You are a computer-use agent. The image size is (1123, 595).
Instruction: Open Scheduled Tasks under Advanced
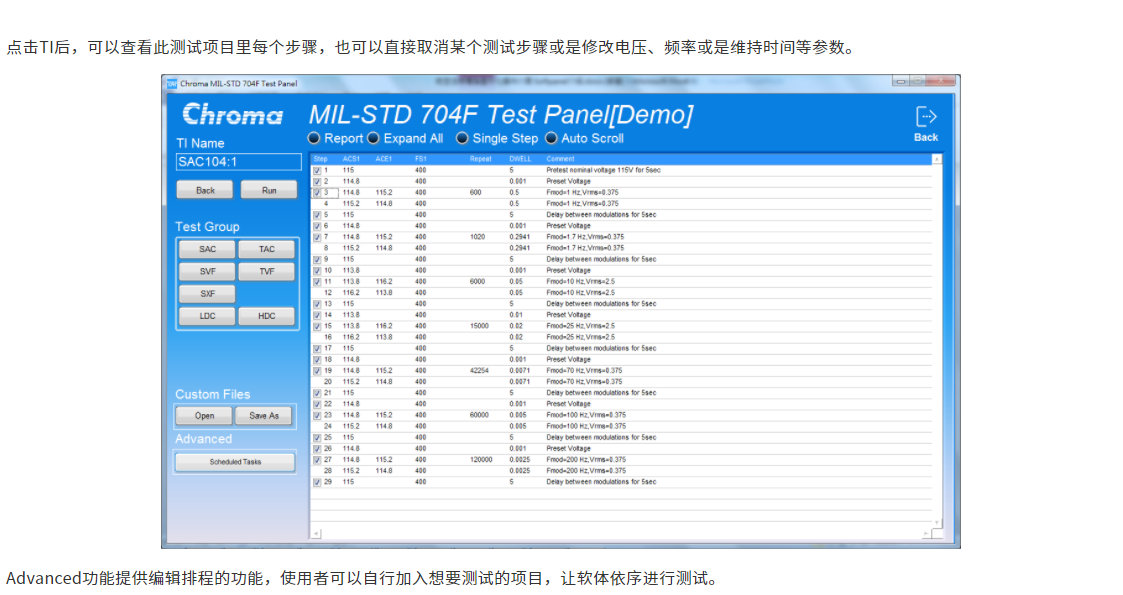tap(234, 461)
